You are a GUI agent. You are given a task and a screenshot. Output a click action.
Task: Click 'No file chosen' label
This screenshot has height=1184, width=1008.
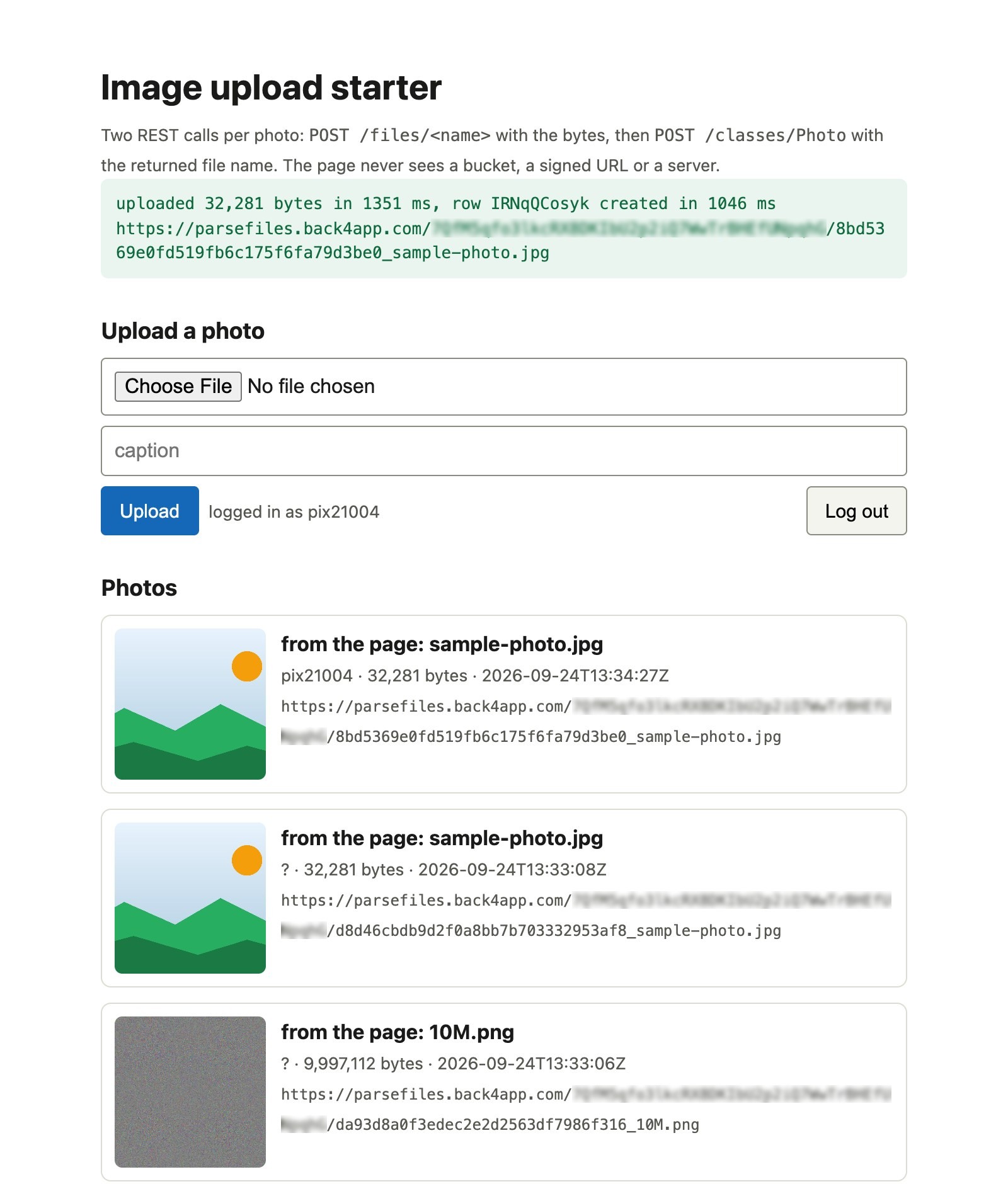(x=311, y=386)
